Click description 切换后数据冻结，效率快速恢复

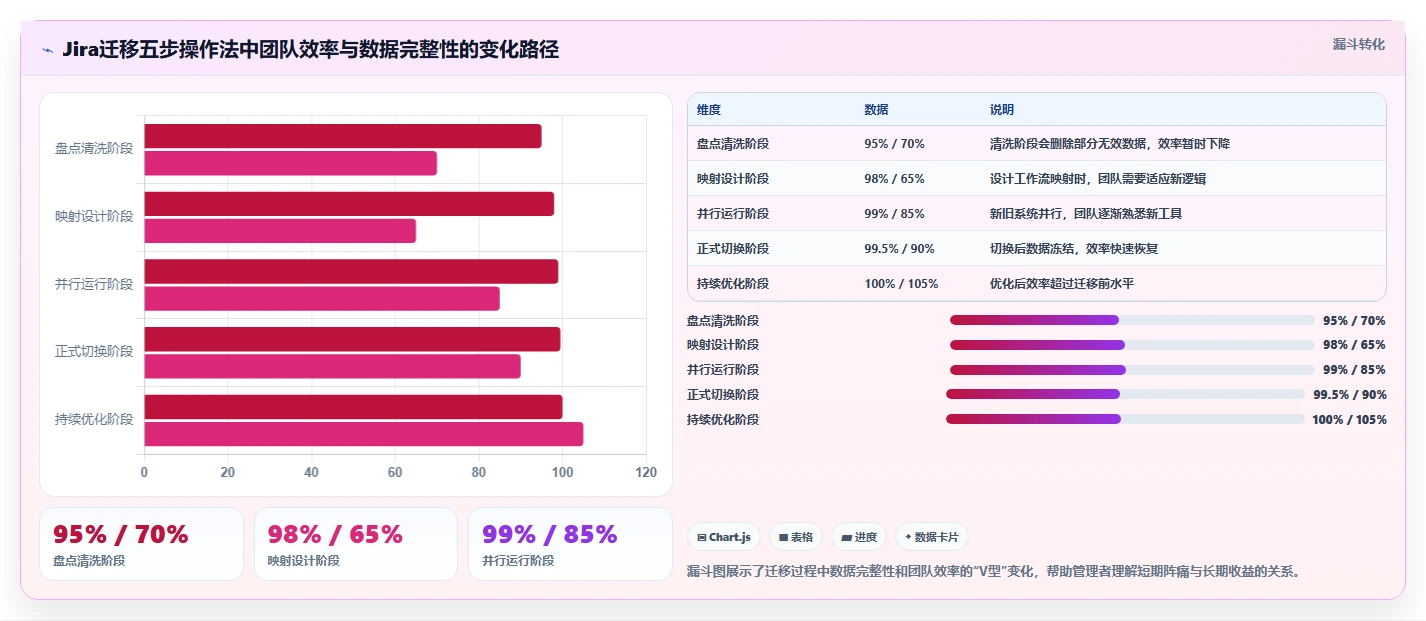pyautogui.click(x=1074, y=249)
